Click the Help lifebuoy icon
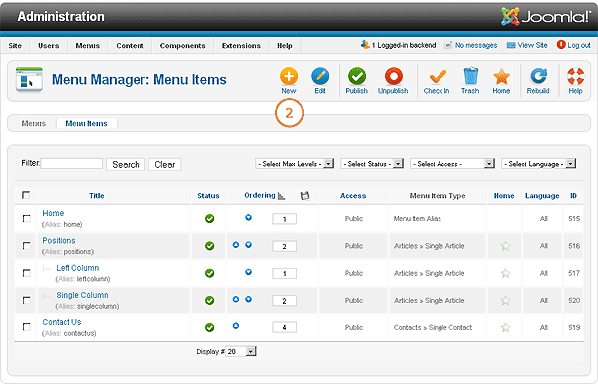 [575, 76]
